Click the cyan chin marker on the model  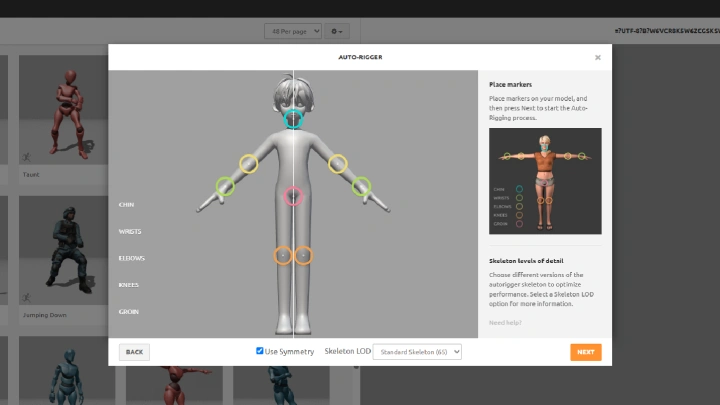[293, 120]
